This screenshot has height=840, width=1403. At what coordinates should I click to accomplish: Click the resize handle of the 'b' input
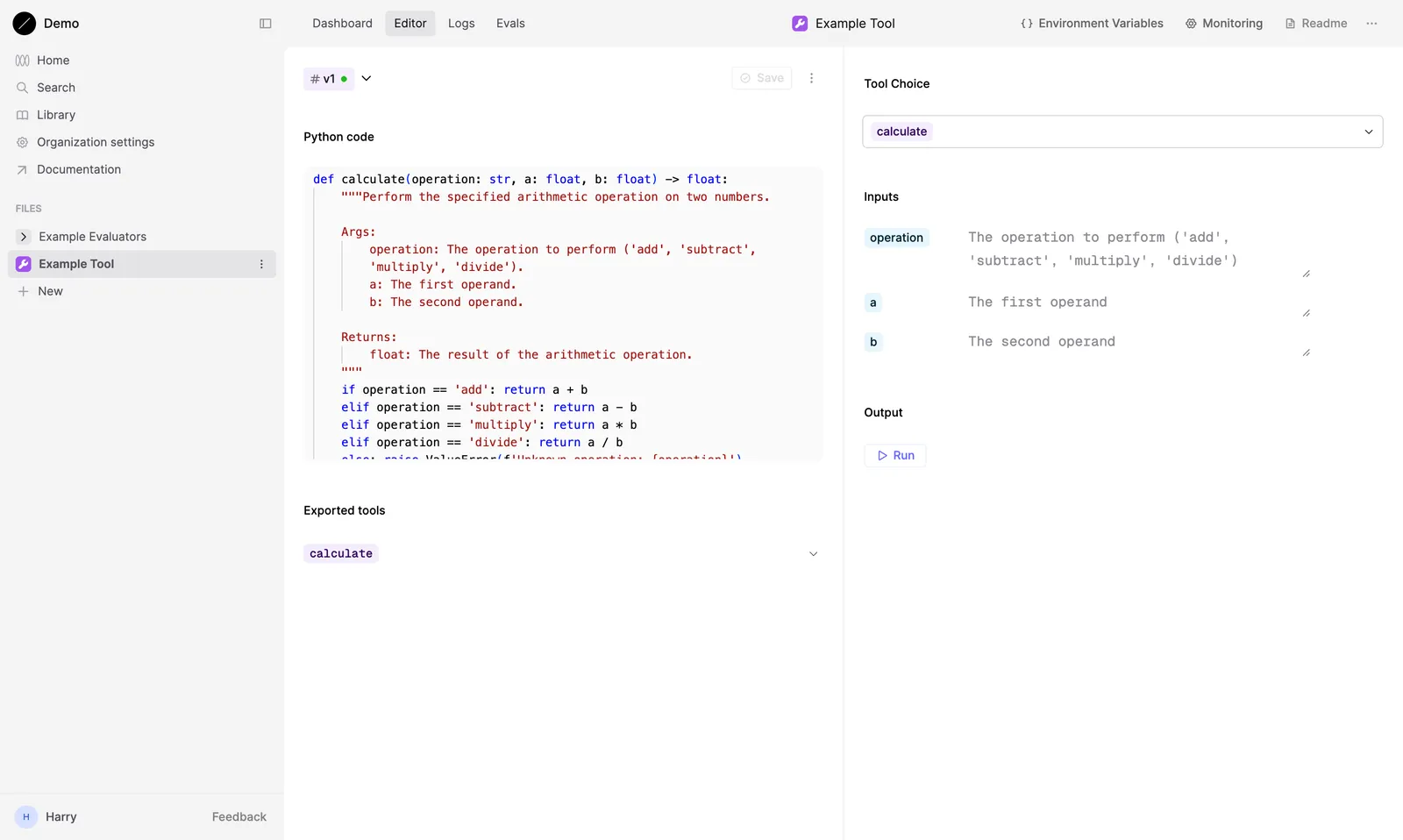[1306, 352]
